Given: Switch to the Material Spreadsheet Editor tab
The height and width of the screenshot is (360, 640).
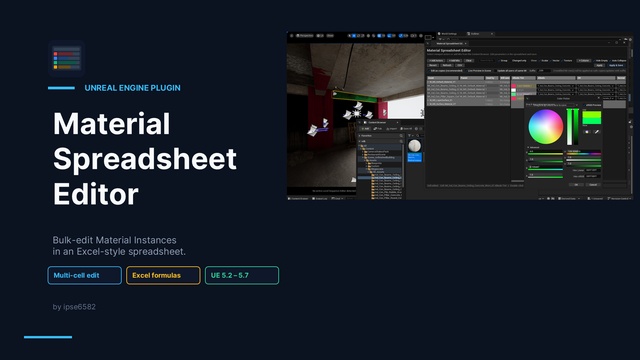Looking at the screenshot, I should tap(449, 43).
